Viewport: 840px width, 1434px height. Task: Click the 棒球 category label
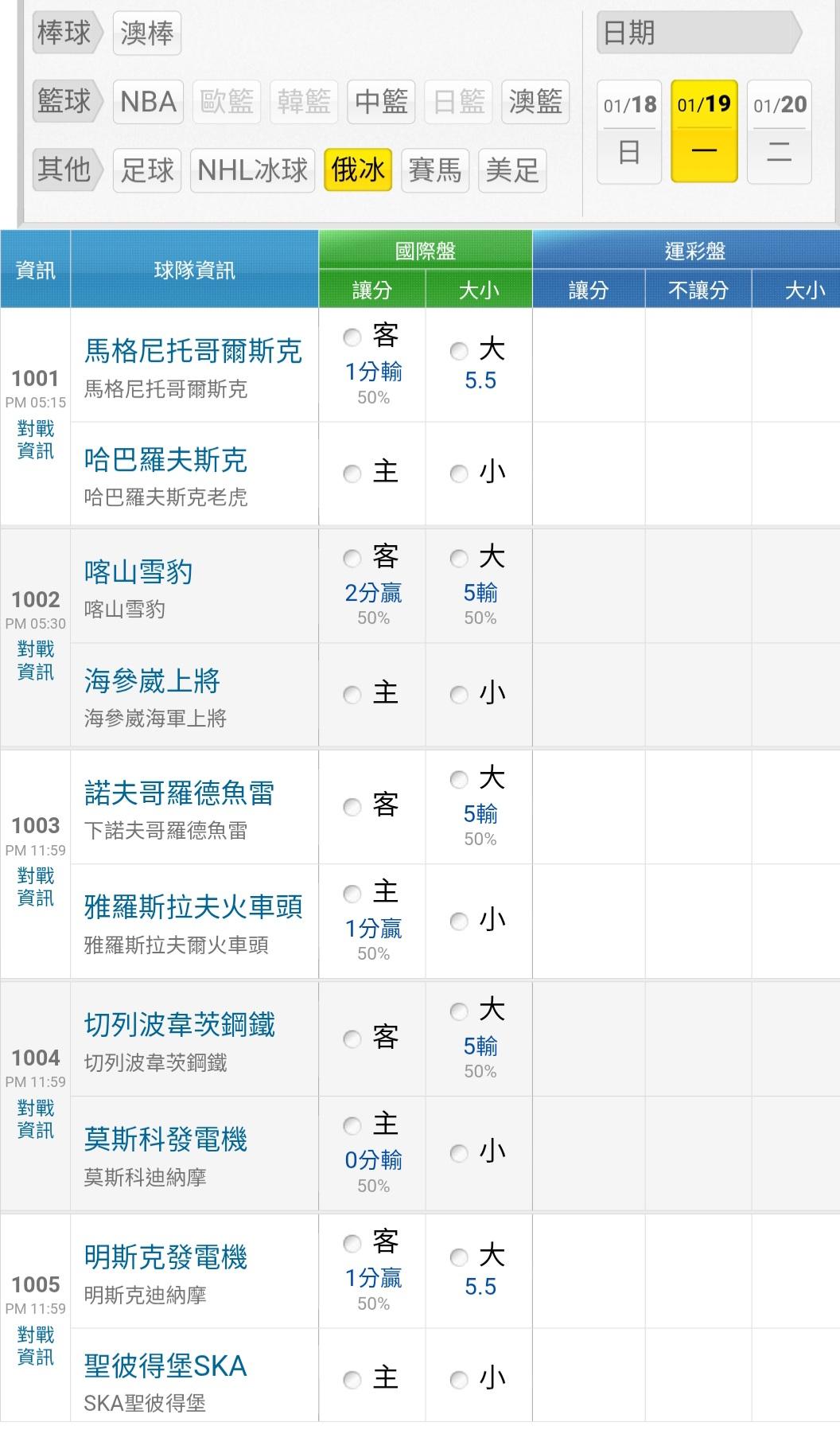[x=68, y=33]
